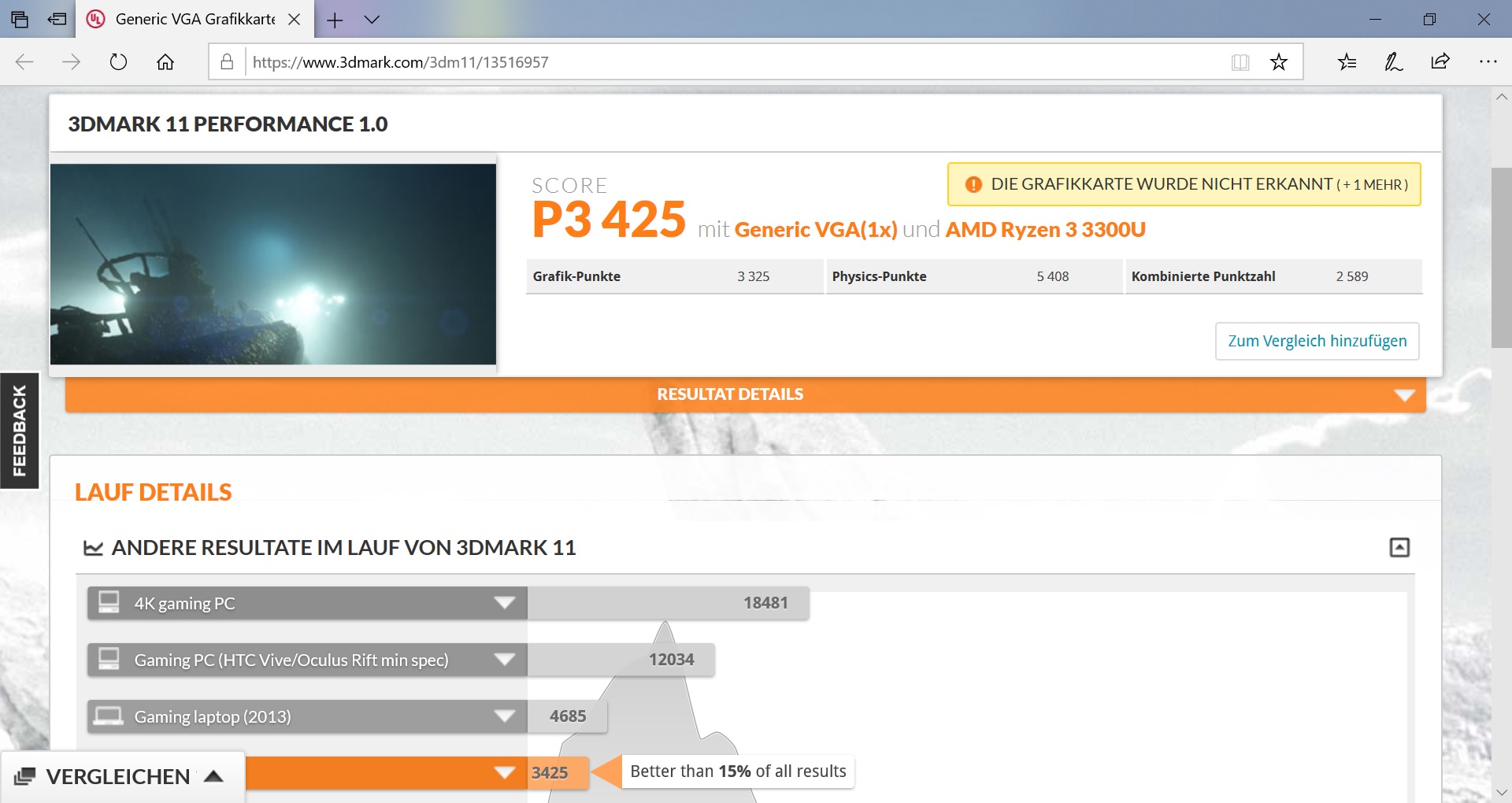Expand the orange 3425 result dropdown arrow
The height and width of the screenshot is (803, 1512).
click(504, 772)
